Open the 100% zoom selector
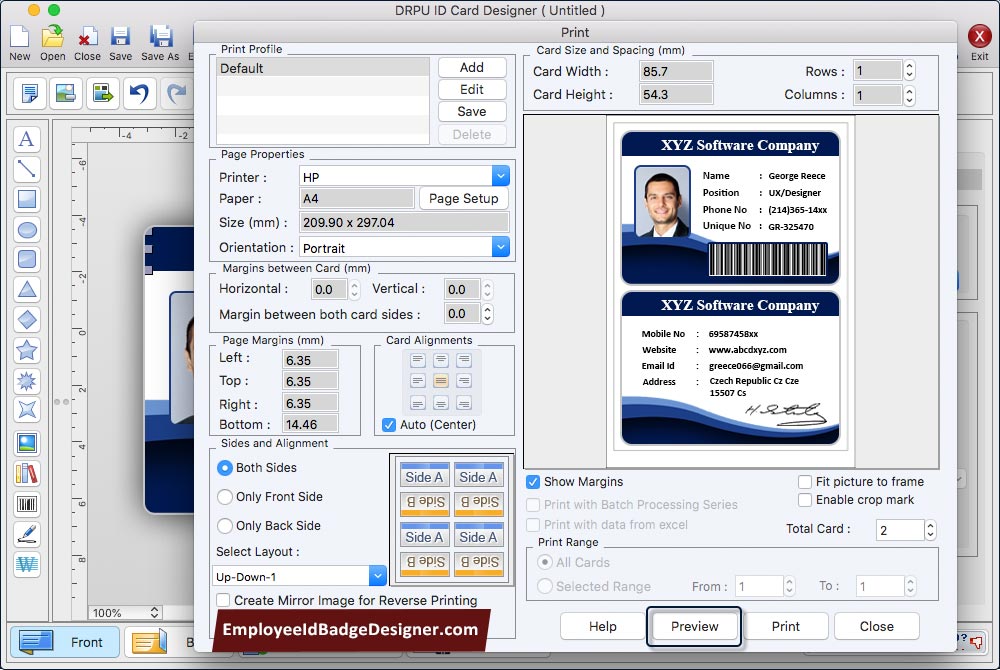This screenshot has height=670, width=1000. click(124, 613)
